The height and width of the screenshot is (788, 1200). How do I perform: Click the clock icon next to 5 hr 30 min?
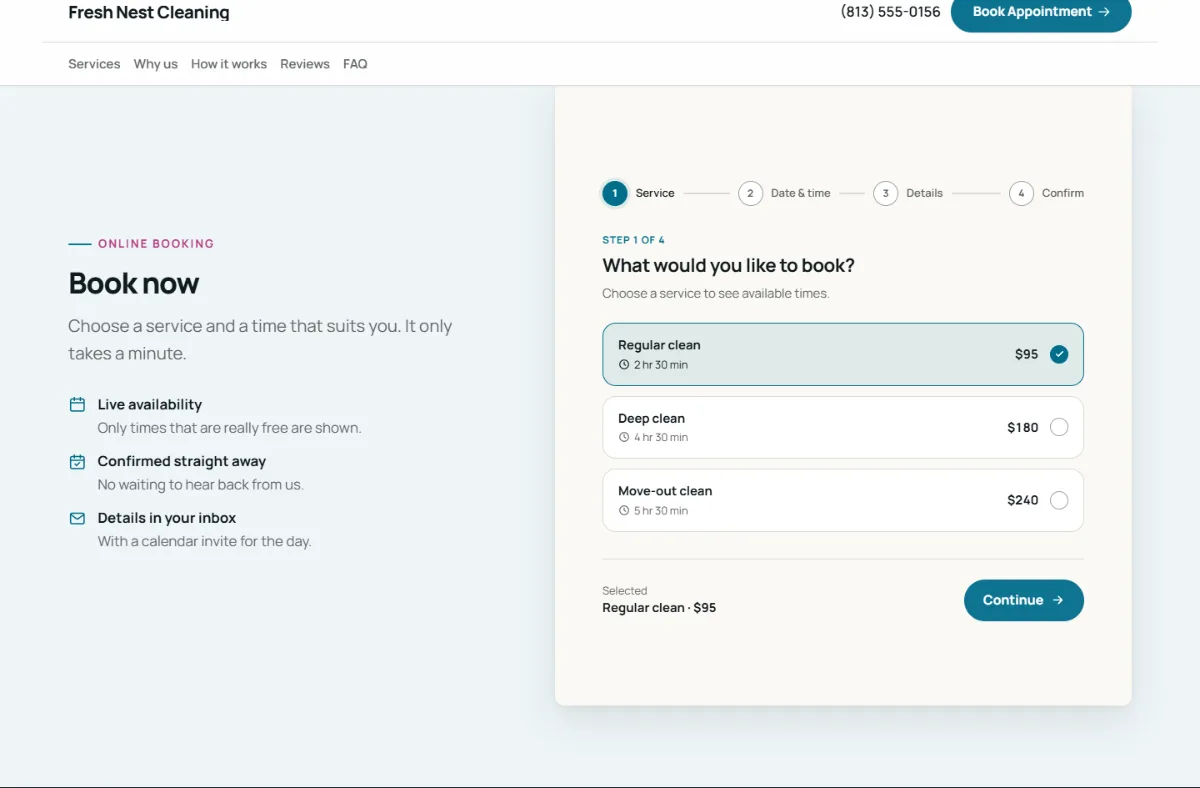(624, 511)
